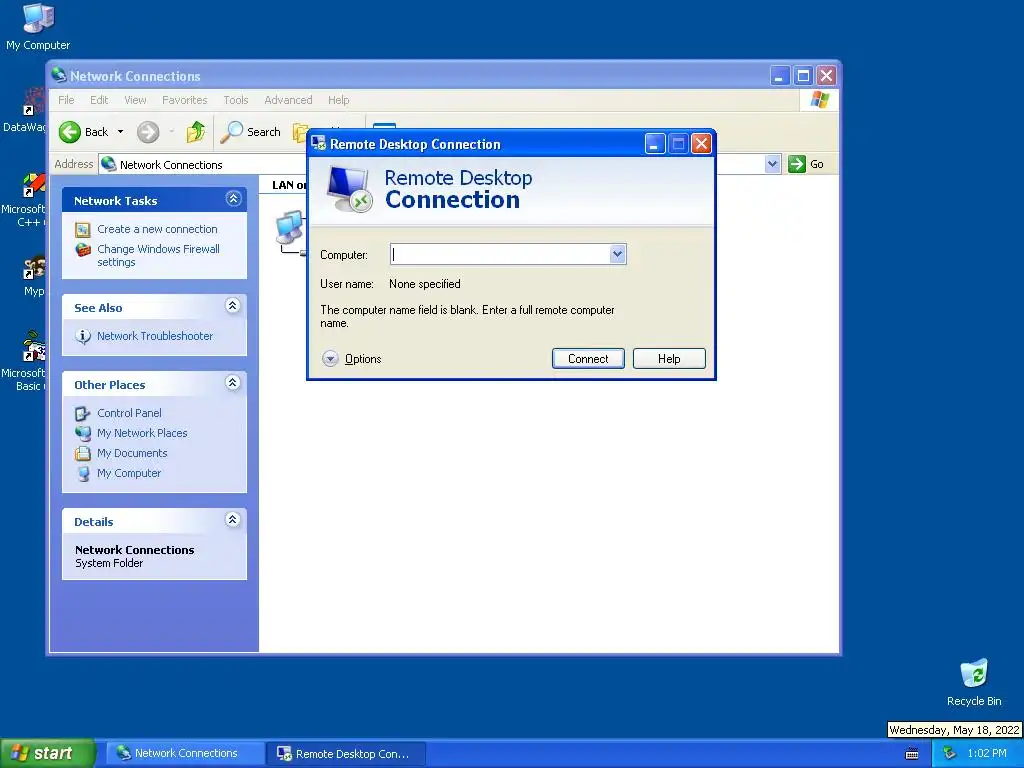Open the Network Troubleshooter link
The image size is (1024, 768).
pos(155,336)
